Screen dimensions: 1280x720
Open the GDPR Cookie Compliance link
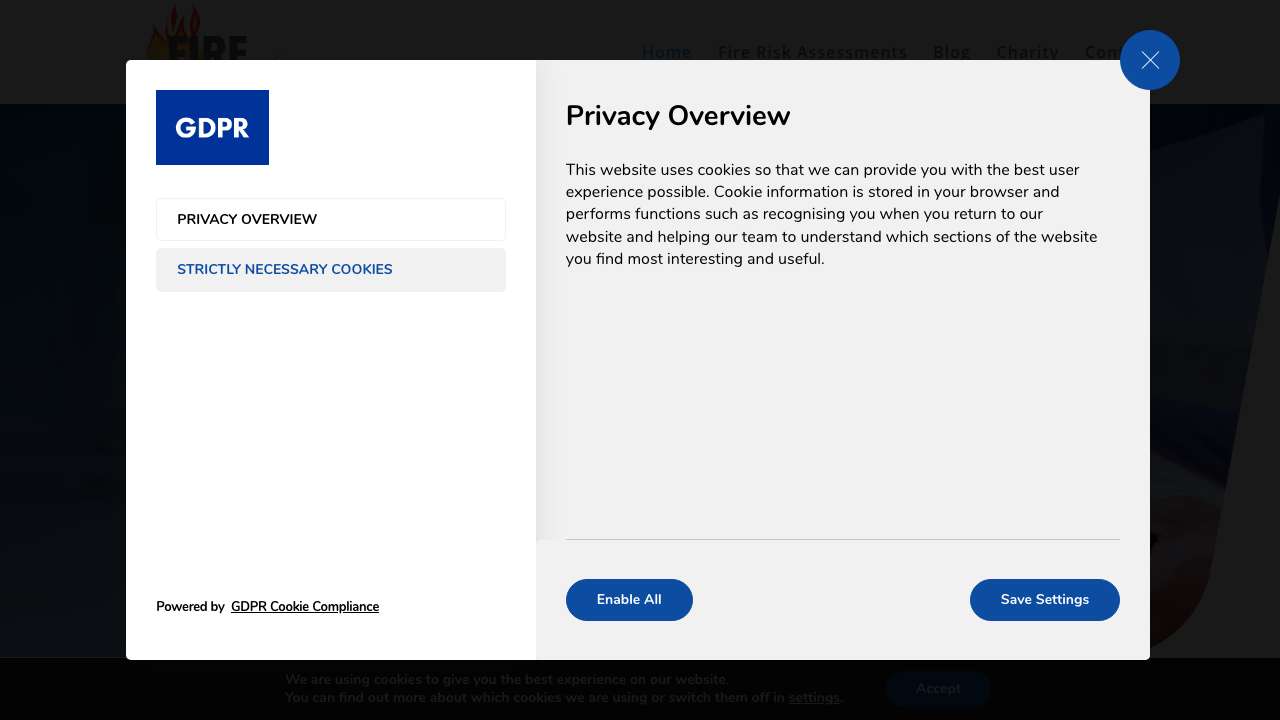[304, 607]
